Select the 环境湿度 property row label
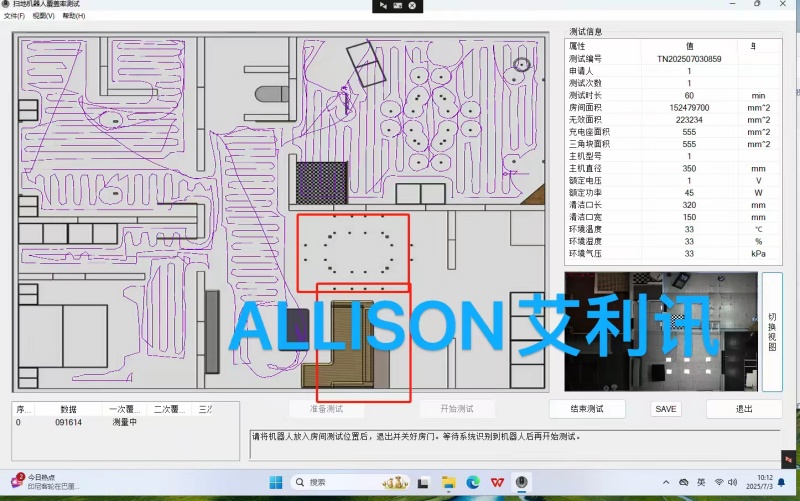The height and width of the screenshot is (501, 800). [x=585, y=241]
